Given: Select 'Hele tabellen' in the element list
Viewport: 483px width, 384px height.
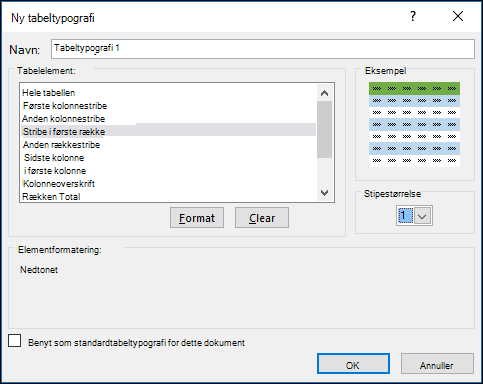Looking at the screenshot, I should click(168, 93).
